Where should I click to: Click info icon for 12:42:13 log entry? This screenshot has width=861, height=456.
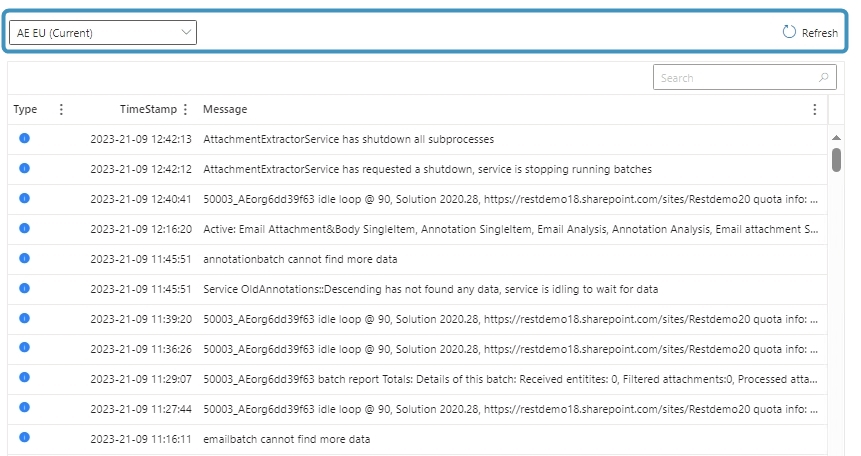(x=24, y=138)
